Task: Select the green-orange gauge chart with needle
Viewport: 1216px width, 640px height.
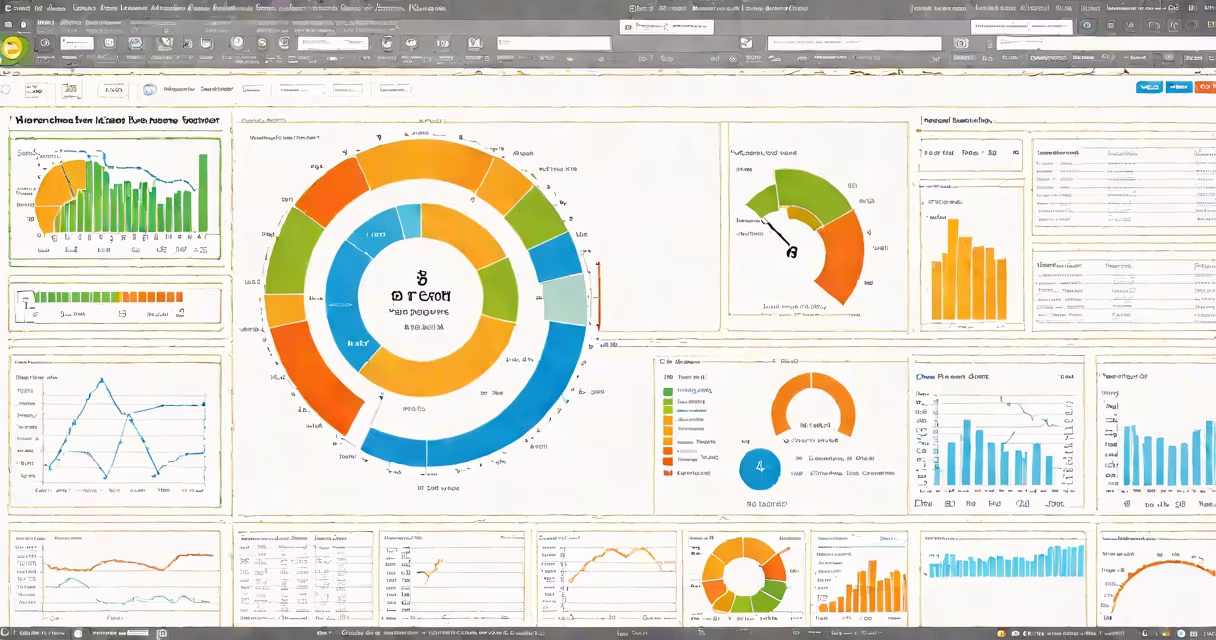Action: coord(809,235)
